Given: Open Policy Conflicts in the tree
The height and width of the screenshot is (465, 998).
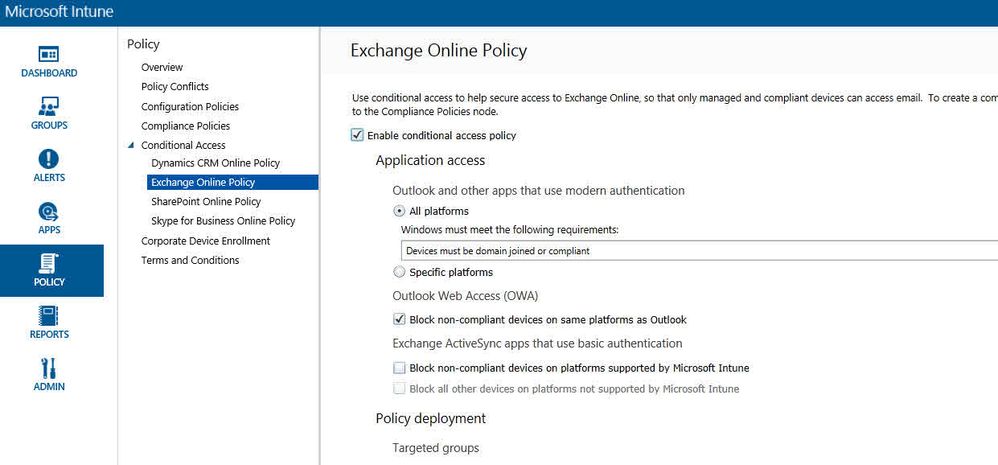Looking at the screenshot, I should coord(175,87).
